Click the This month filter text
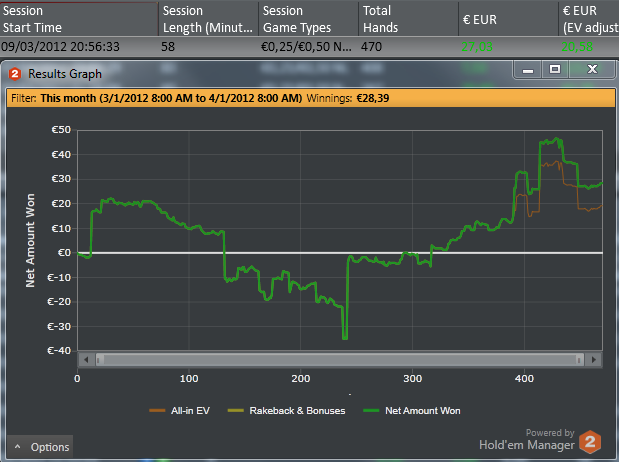 [x=171, y=98]
